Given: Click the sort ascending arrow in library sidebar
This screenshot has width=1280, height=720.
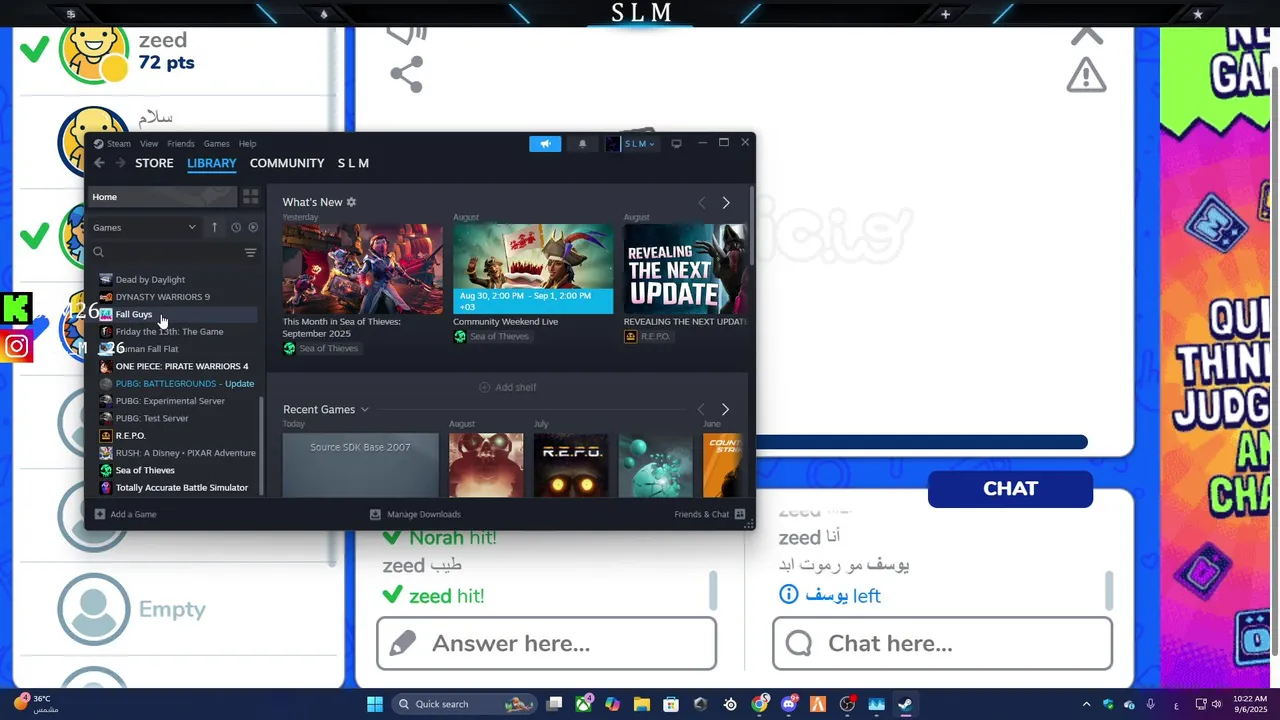Looking at the screenshot, I should point(214,227).
